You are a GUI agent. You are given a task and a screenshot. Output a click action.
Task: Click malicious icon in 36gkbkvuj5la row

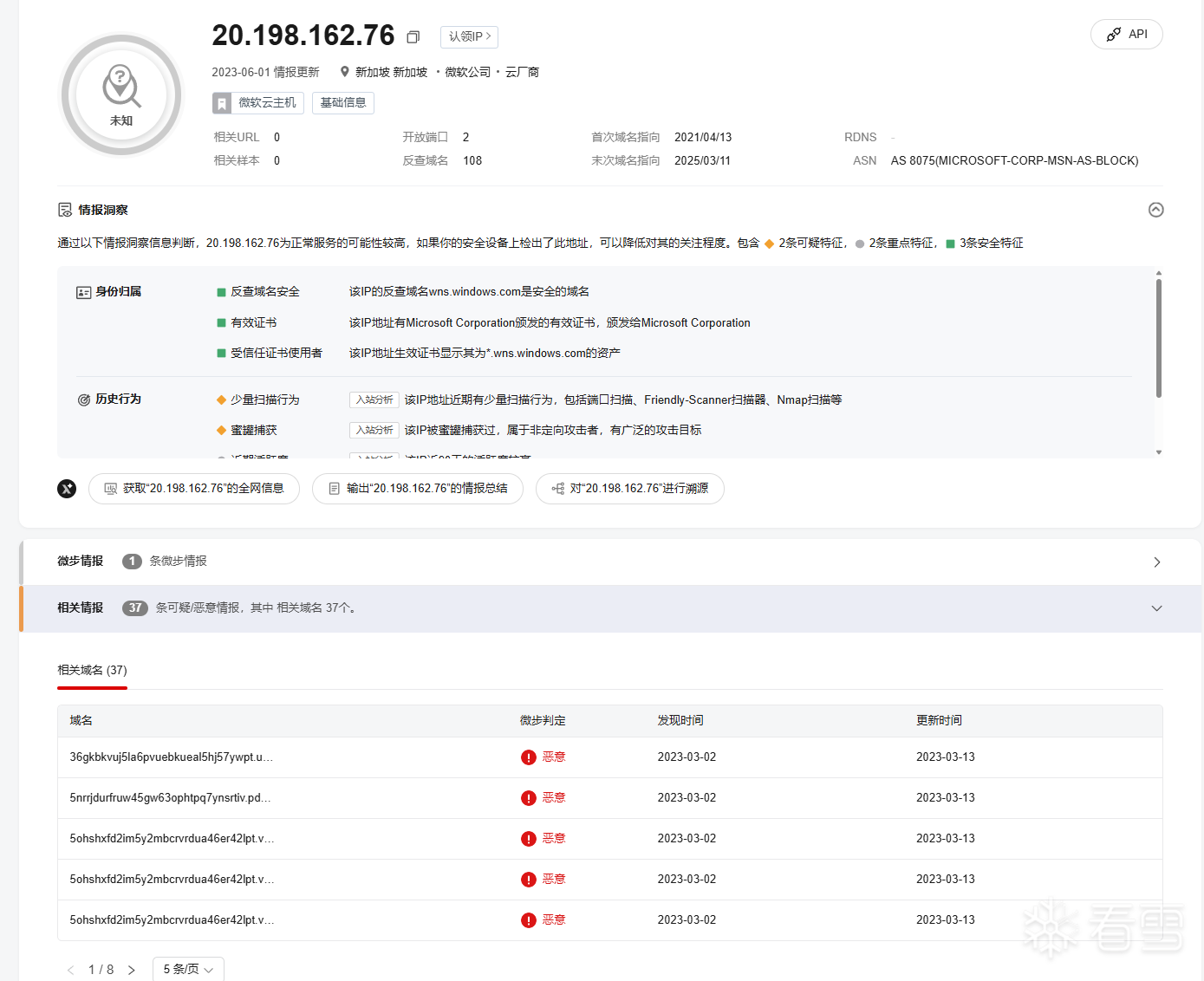click(529, 757)
